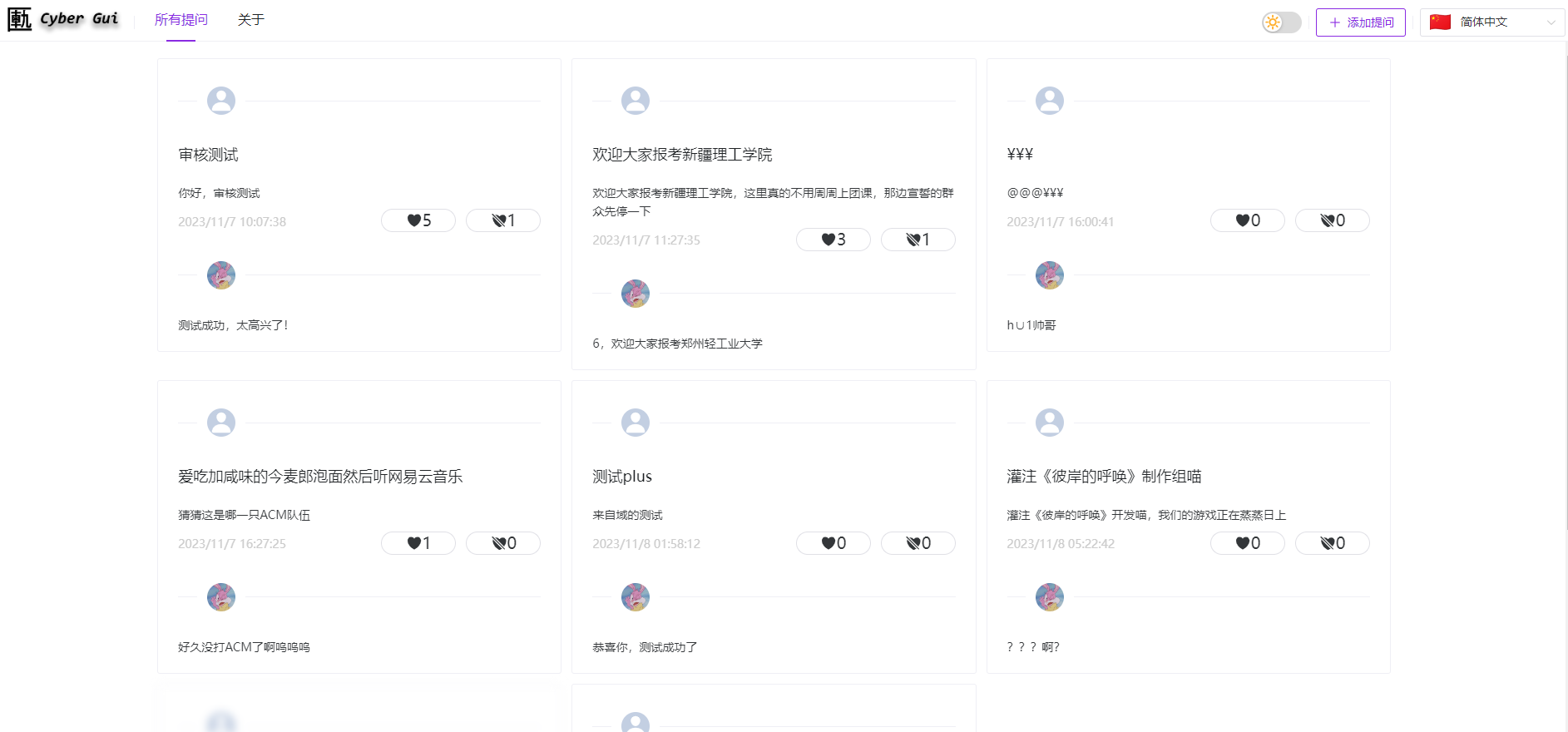This screenshot has height=732, width=1568.
Task: Open the 简体中文 language dropdown
Action: tap(1491, 22)
